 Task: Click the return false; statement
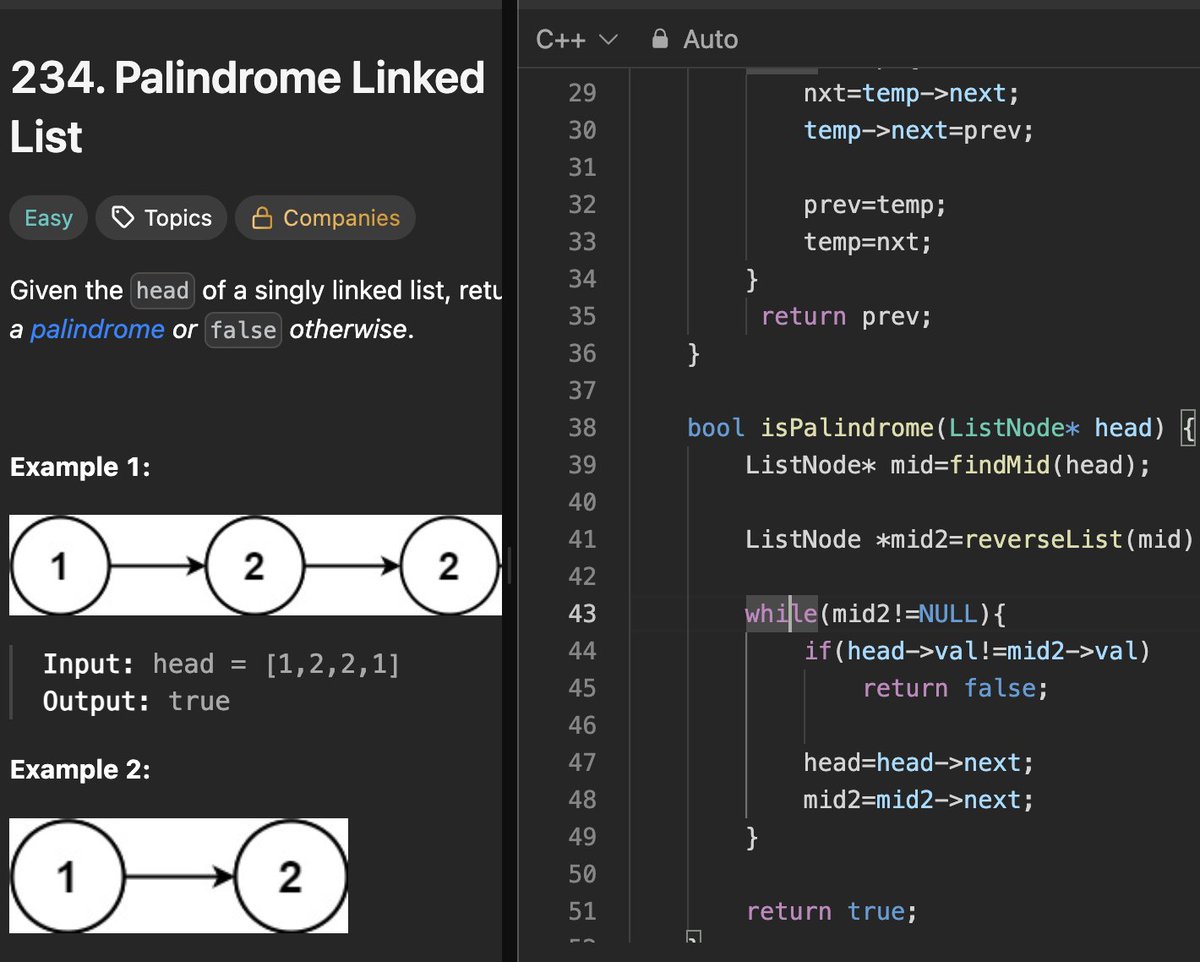955,689
